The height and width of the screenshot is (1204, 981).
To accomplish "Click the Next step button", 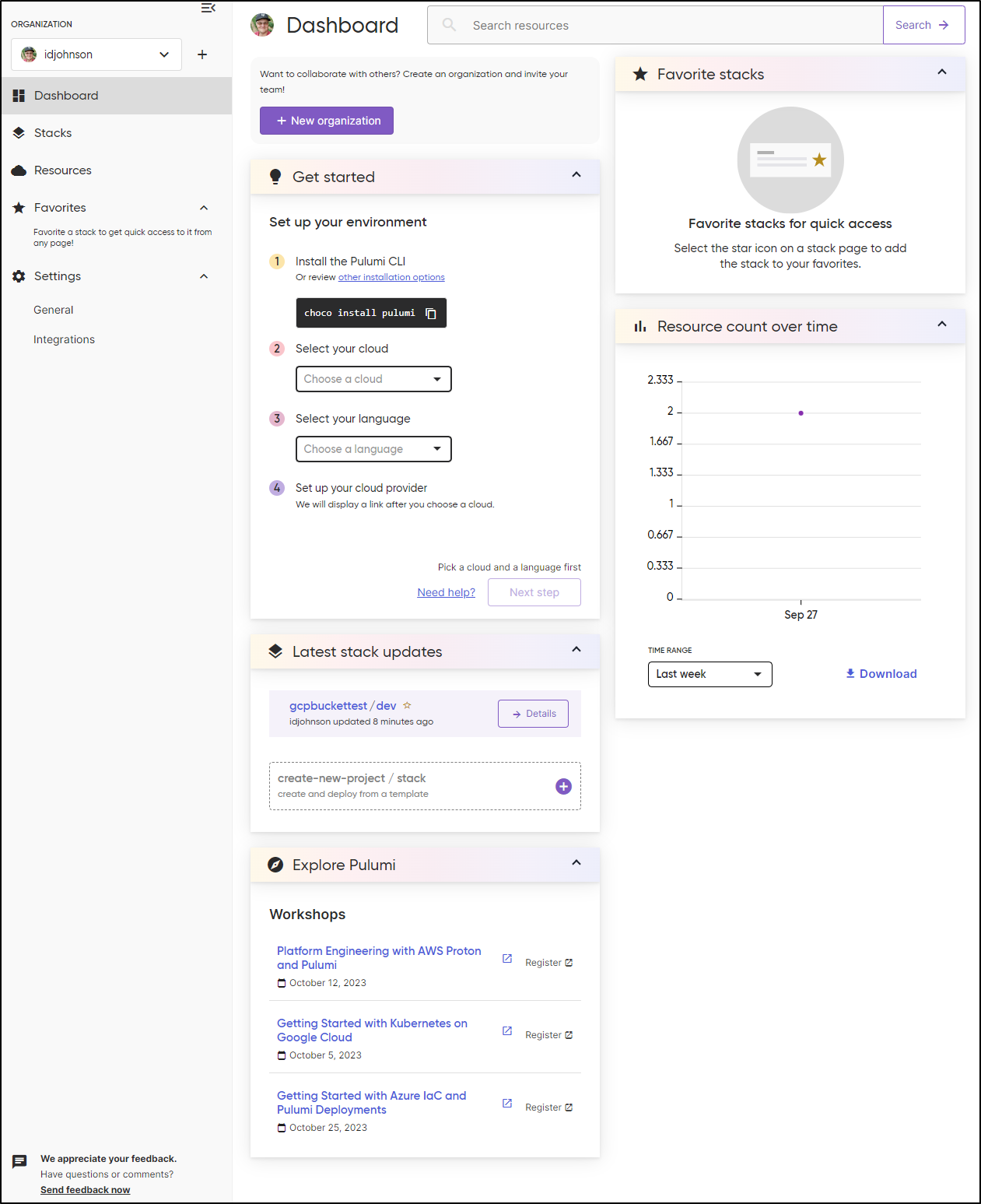I will 534,592.
